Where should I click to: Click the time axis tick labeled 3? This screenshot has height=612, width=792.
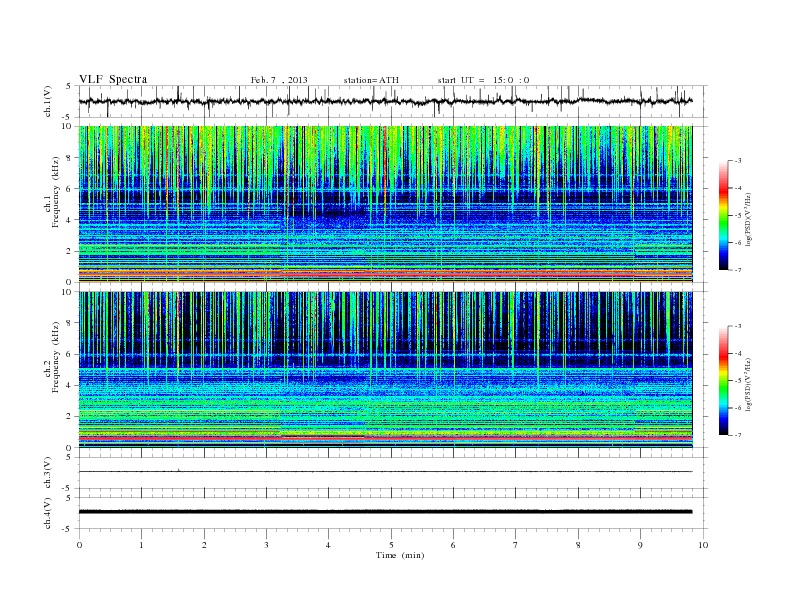266,545
